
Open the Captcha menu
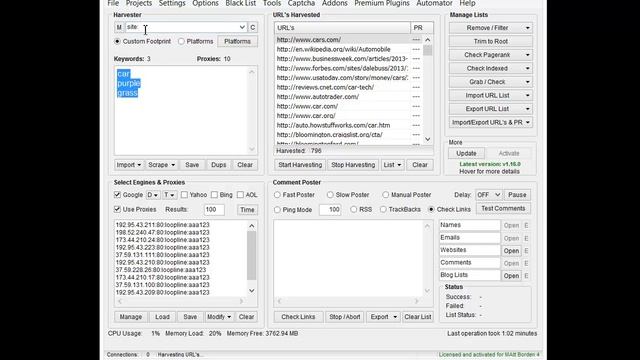[x=301, y=3]
